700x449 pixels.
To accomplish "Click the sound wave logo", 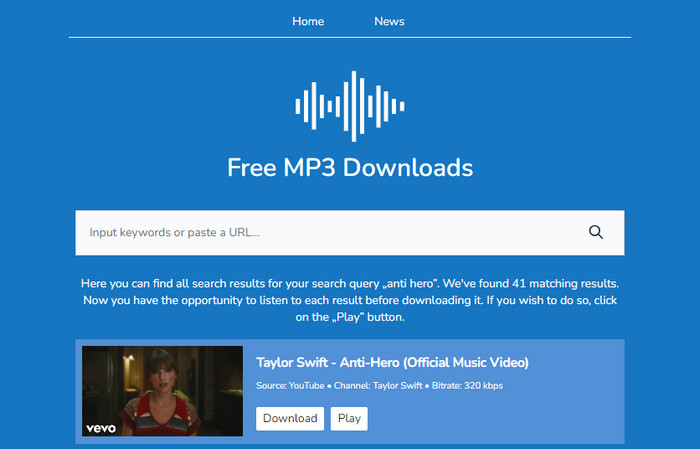I will pyautogui.click(x=350, y=106).
